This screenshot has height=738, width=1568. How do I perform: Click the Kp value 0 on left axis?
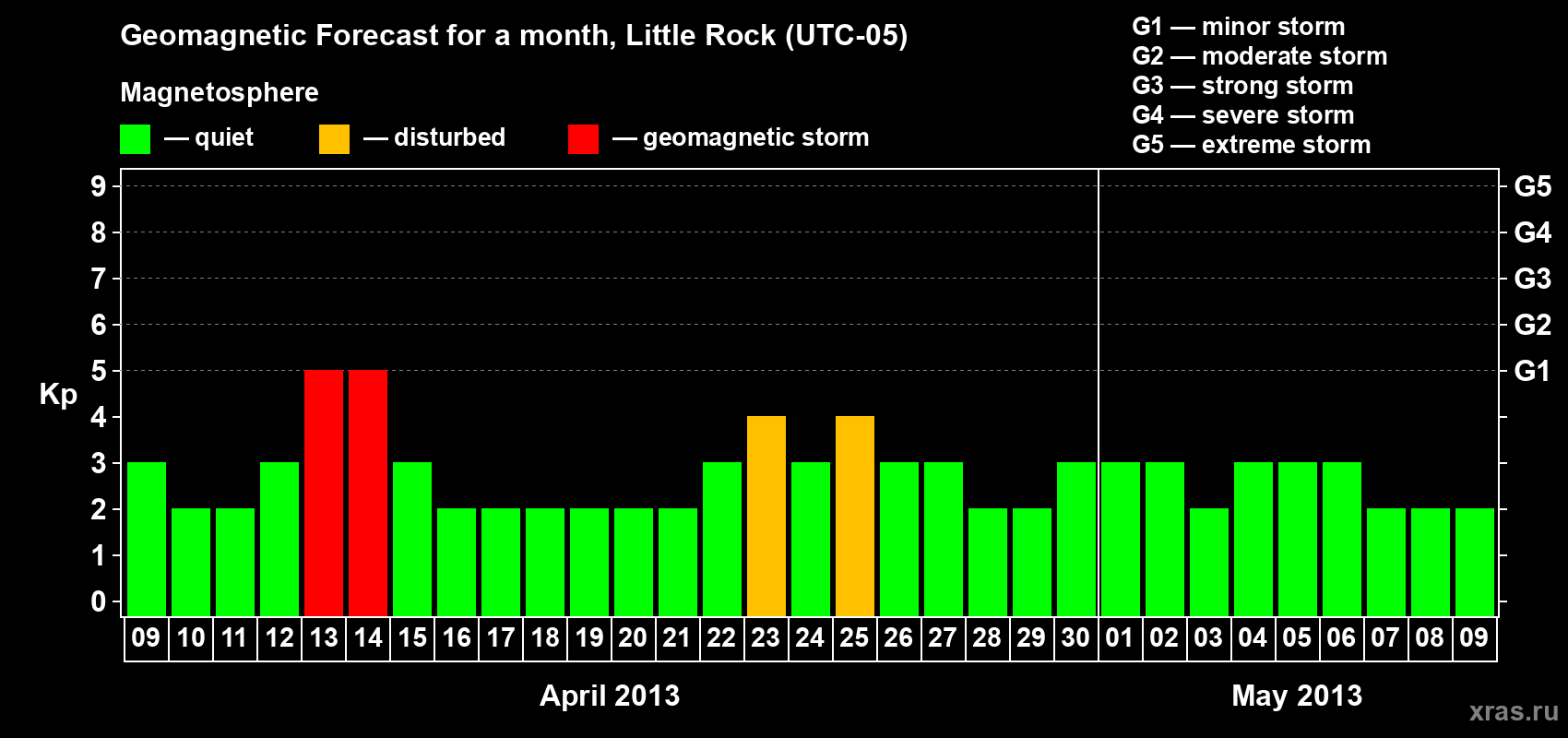99,601
